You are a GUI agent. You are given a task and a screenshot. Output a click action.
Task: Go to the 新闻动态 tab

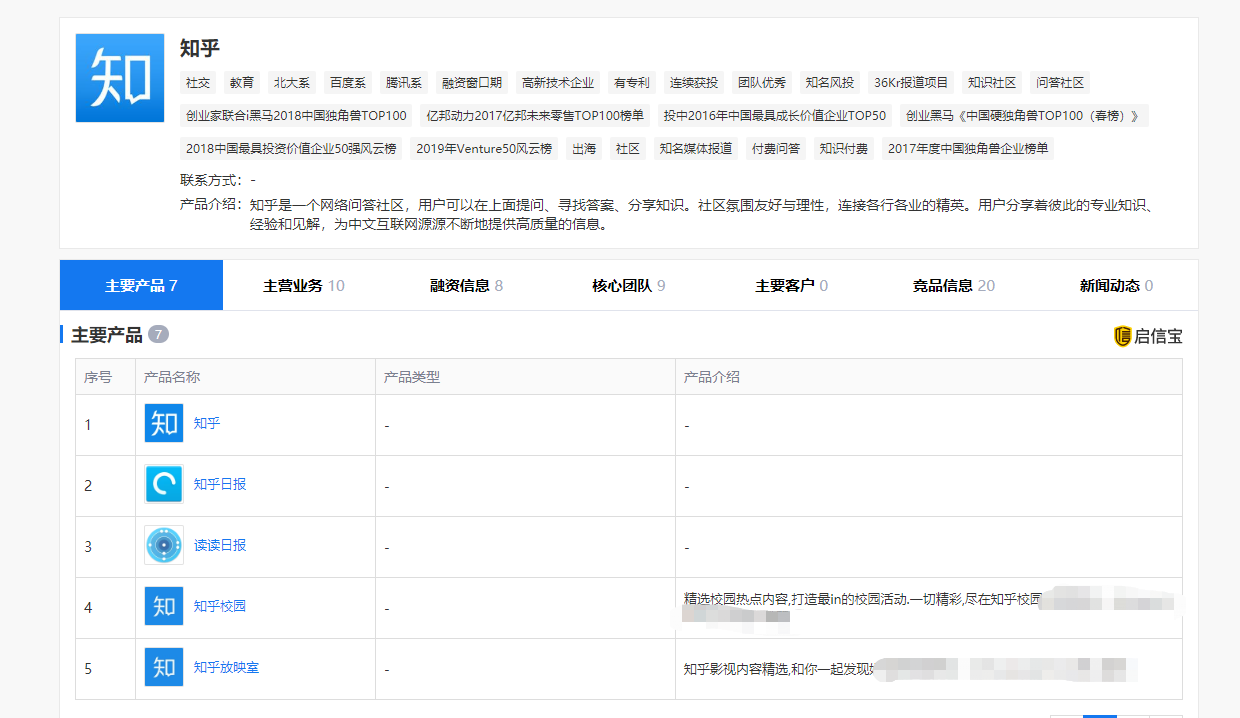click(1116, 286)
